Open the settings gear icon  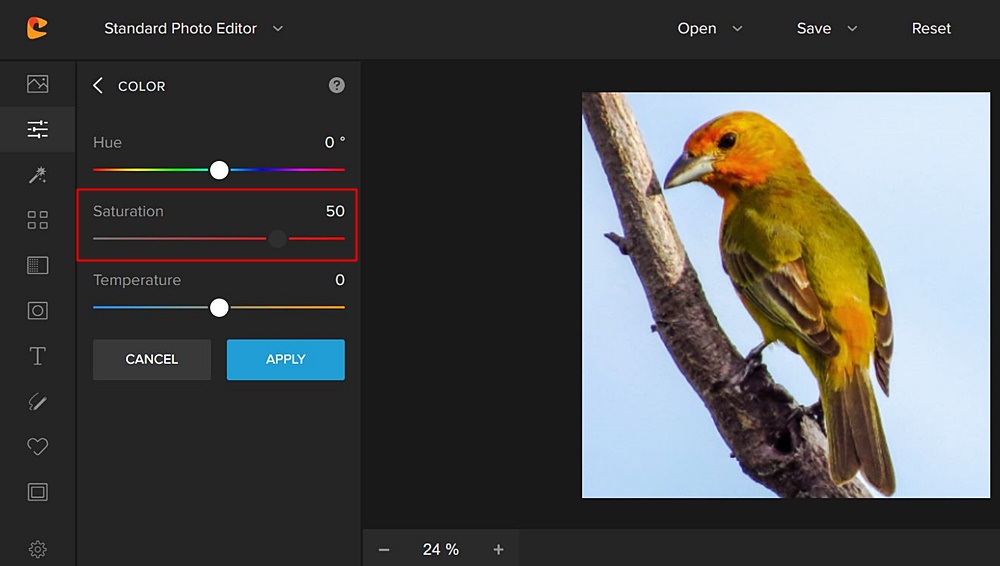click(37, 549)
